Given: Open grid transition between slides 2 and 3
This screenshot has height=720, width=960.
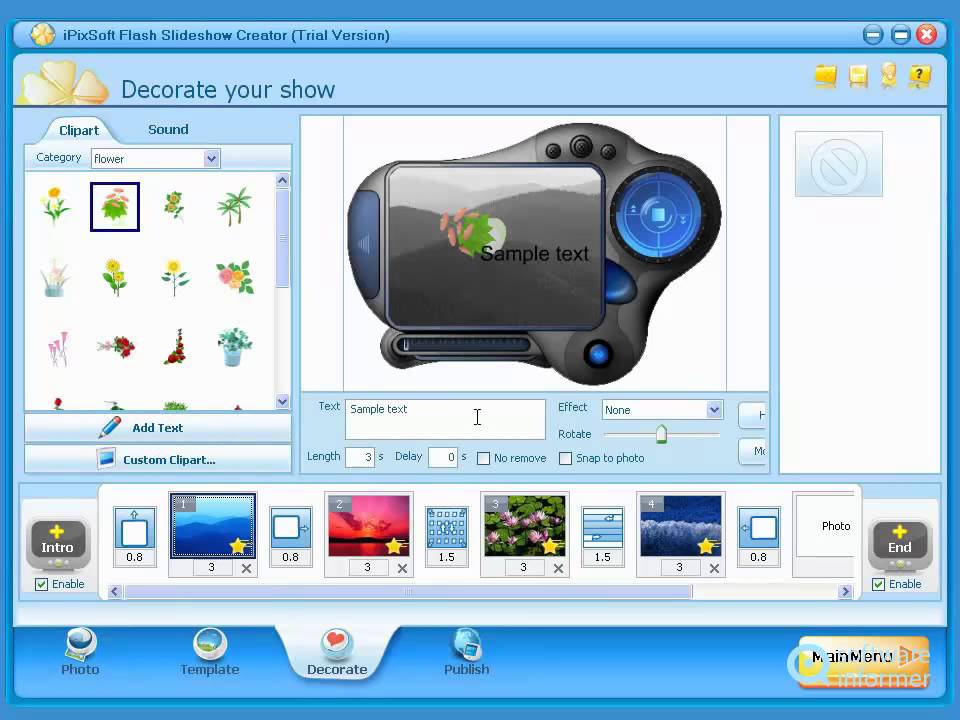Looking at the screenshot, I should click(446, 528).
